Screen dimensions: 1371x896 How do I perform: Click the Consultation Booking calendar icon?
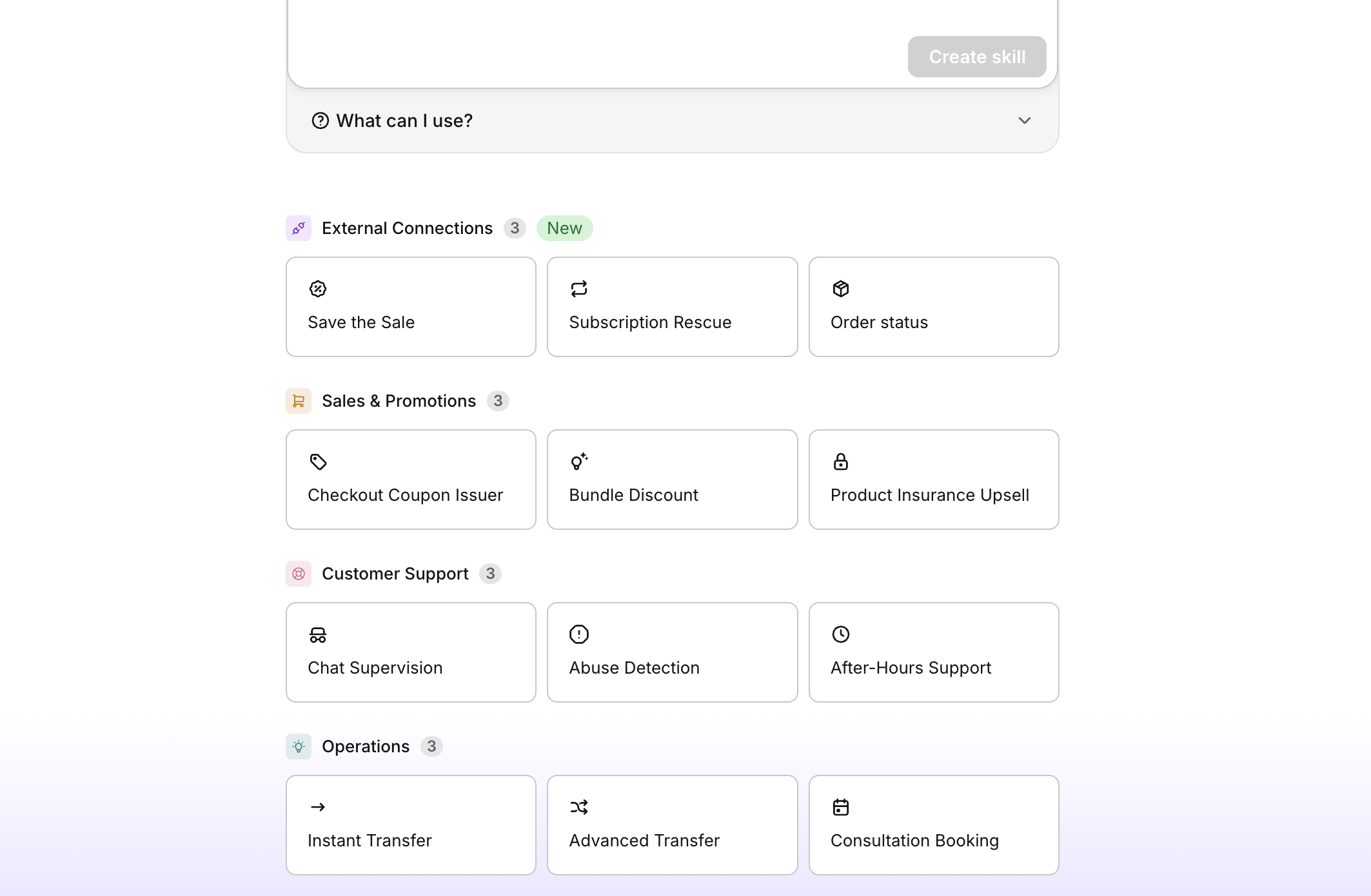(x=841, y=807)
